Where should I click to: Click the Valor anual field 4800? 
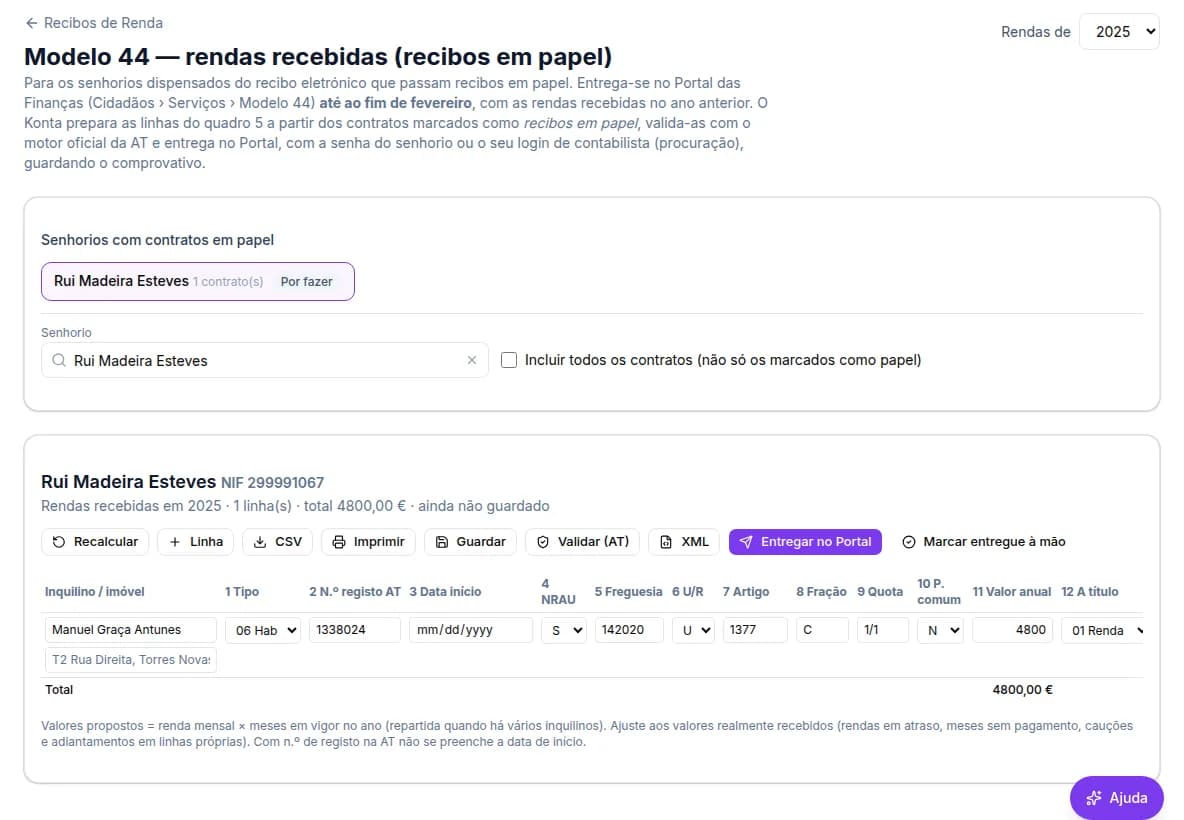click(1013, 630)
